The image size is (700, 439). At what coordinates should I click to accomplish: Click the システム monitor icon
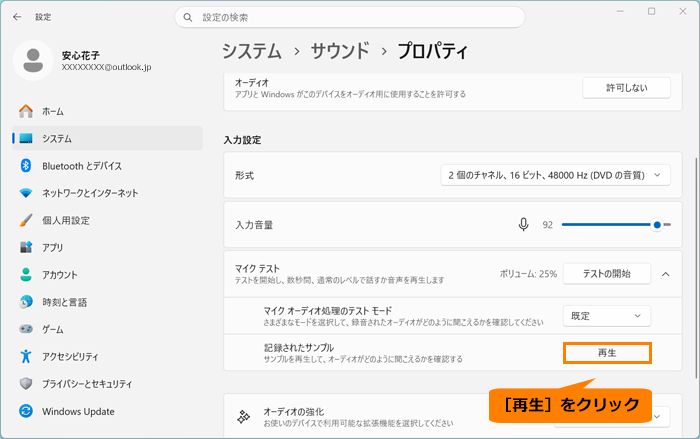click(x=26, y=138)
